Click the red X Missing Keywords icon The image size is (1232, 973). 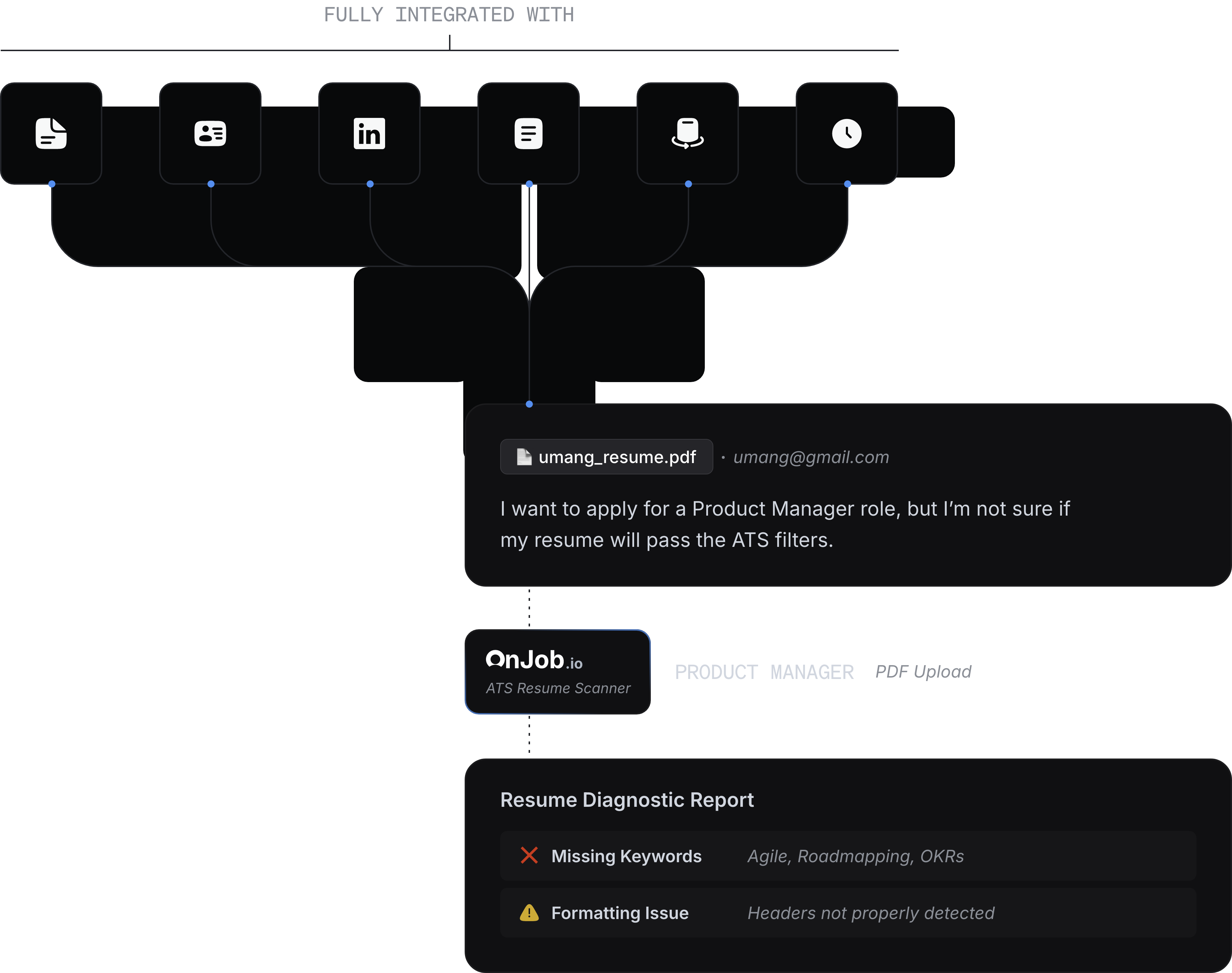click(529, 855)
